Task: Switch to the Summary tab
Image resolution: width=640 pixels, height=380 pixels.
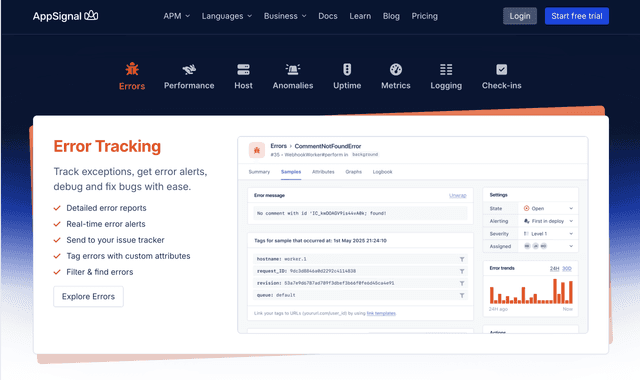Action: pyautogui.click(x=259, y=172)
